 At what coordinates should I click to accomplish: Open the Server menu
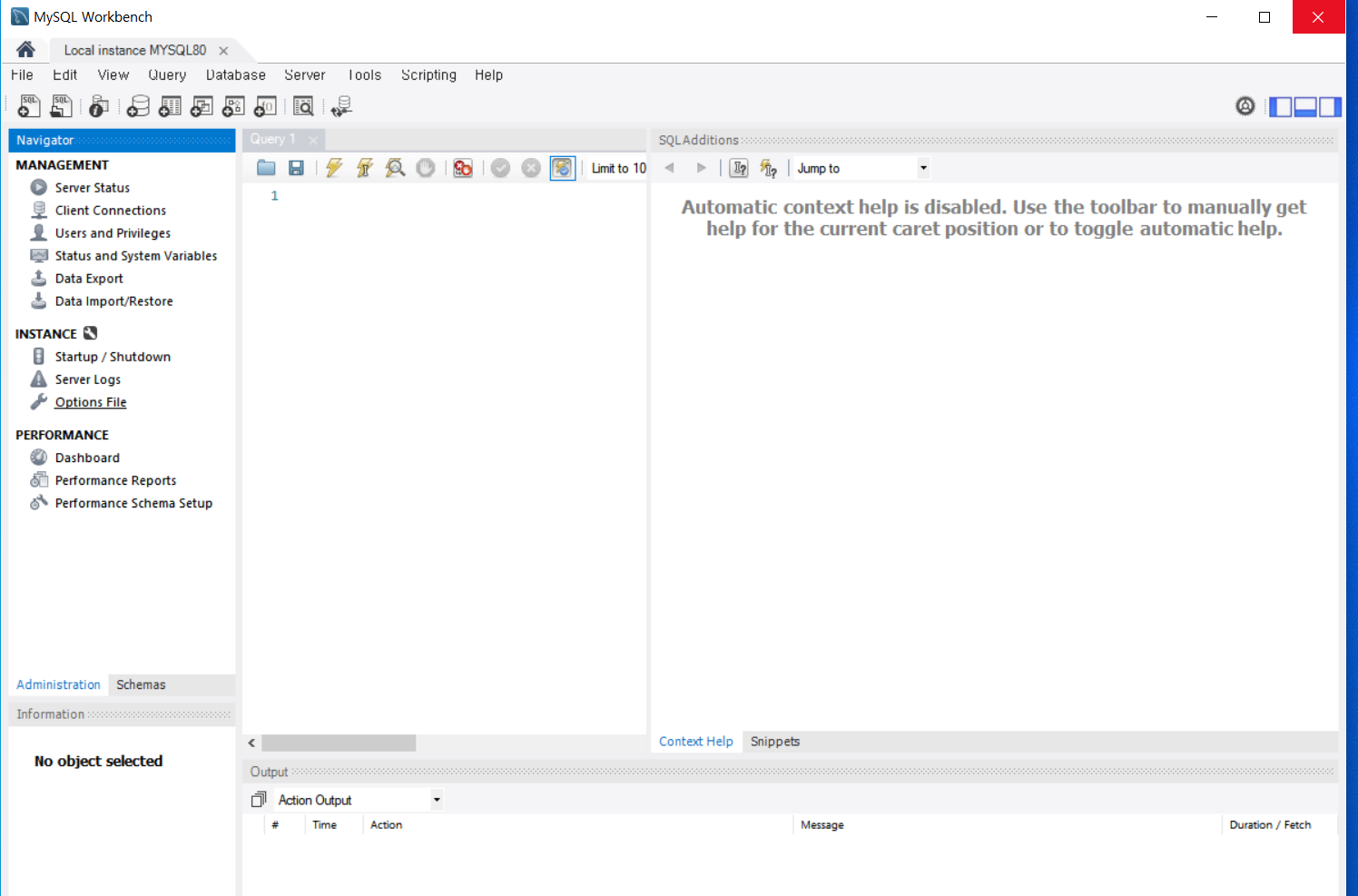[305, 75]
